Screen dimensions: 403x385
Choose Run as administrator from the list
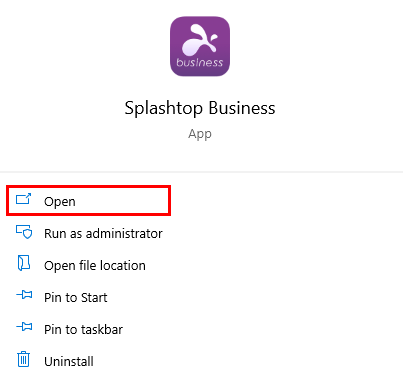103,234
